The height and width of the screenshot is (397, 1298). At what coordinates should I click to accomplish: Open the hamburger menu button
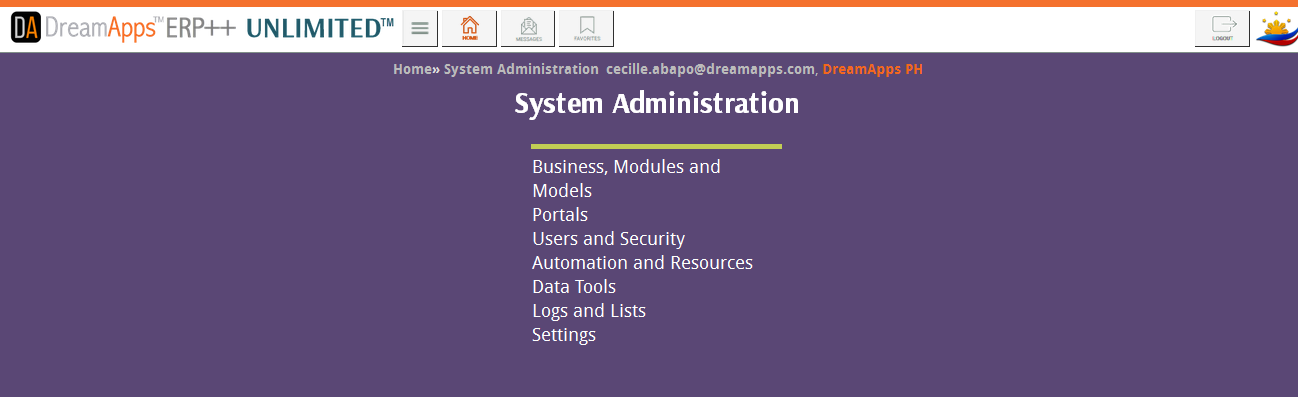click(420, 28)
